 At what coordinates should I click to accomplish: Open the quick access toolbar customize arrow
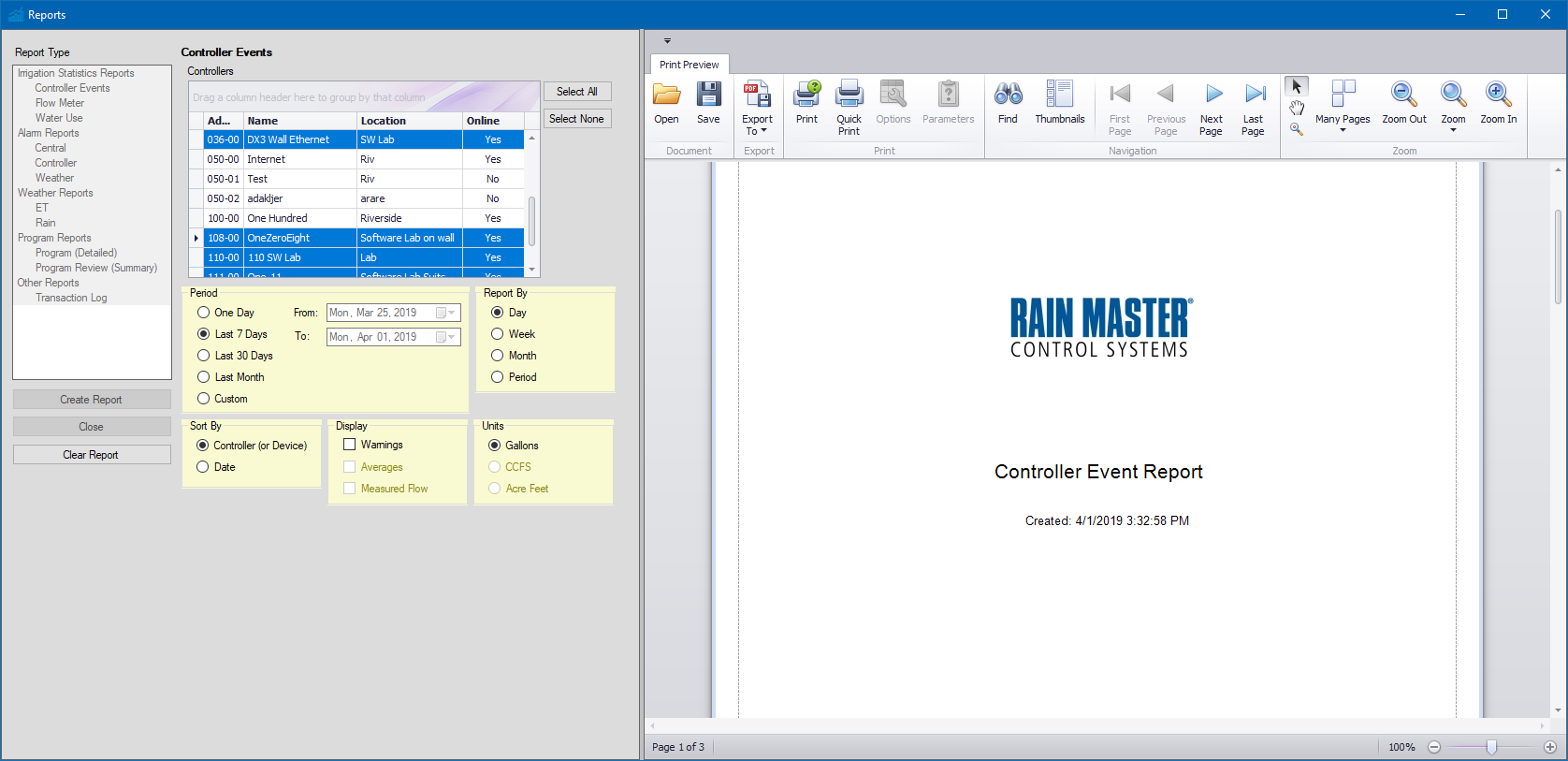pos(667,41)
